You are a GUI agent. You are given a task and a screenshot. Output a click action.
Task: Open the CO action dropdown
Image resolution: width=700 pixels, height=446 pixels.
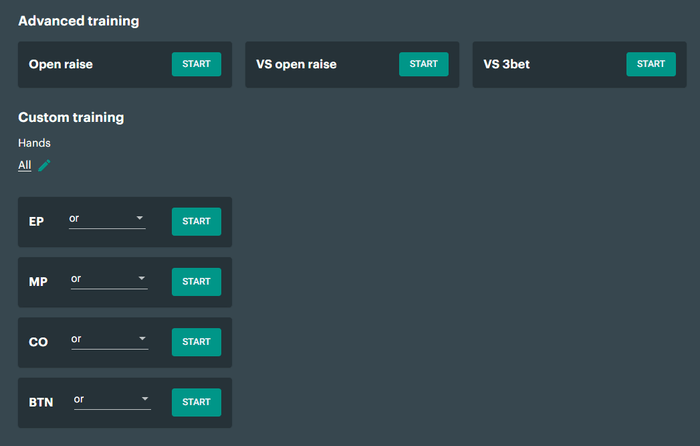109,340
